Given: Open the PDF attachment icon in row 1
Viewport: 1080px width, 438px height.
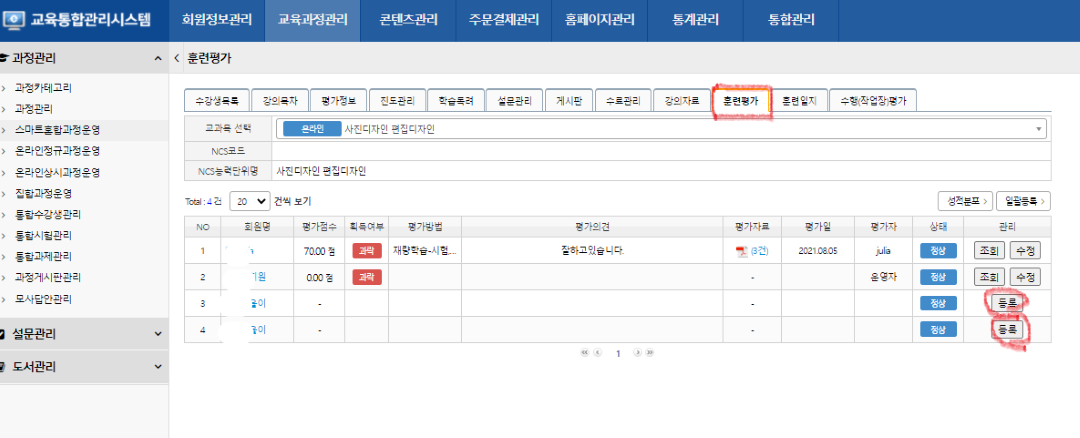Looking at the screenshot, I should [741, 250].
